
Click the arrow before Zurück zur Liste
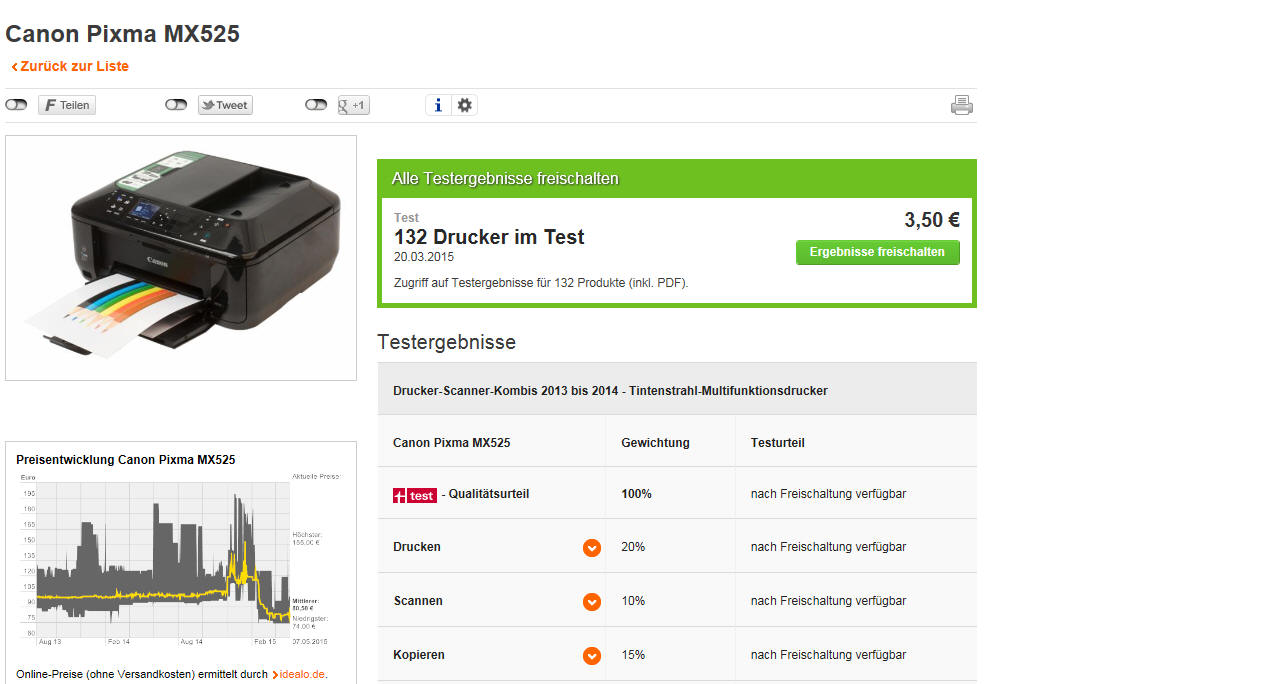[14, 67]
